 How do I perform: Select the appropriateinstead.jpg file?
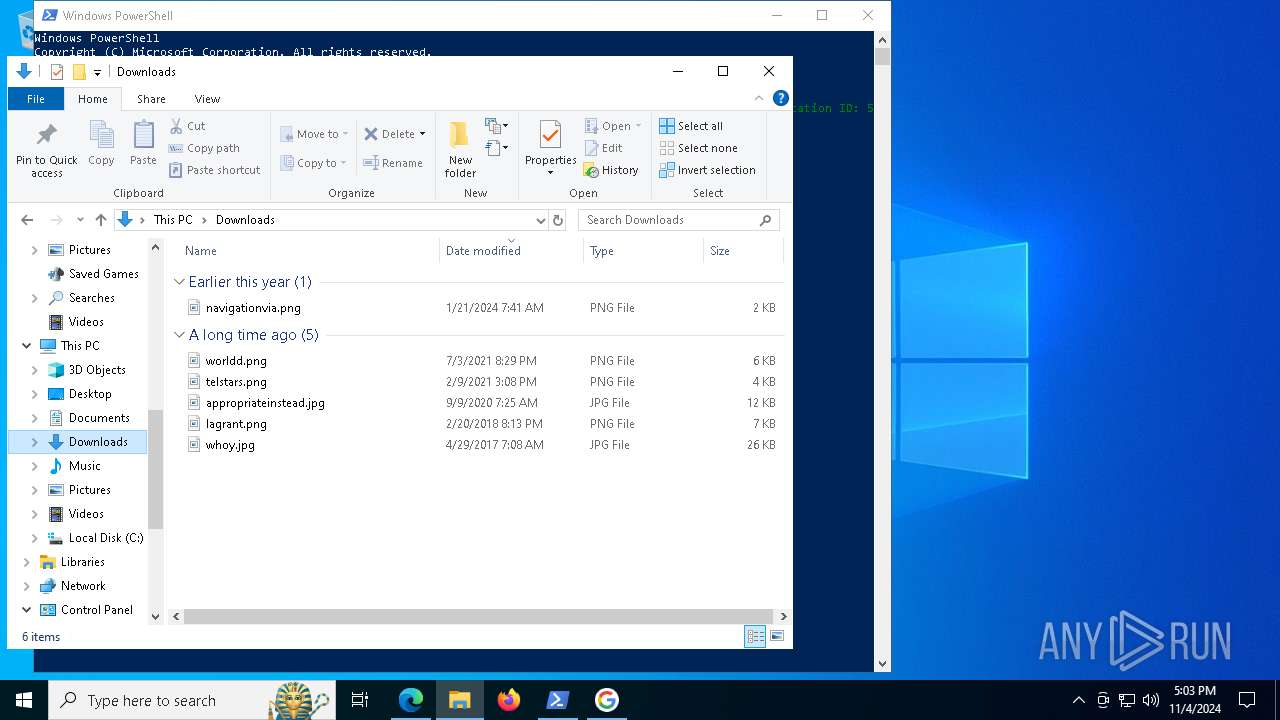click(265, 403)
